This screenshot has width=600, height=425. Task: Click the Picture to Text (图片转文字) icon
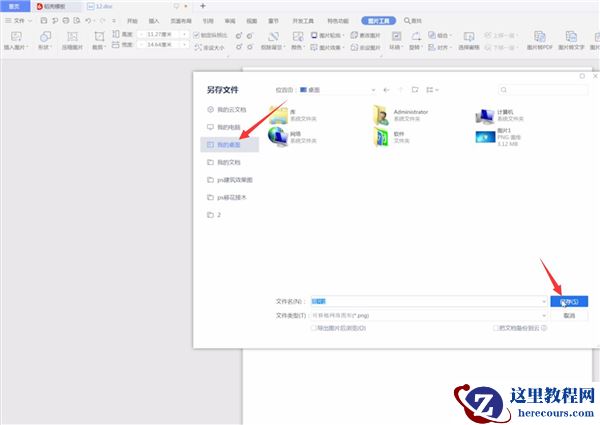click(571, 37)
